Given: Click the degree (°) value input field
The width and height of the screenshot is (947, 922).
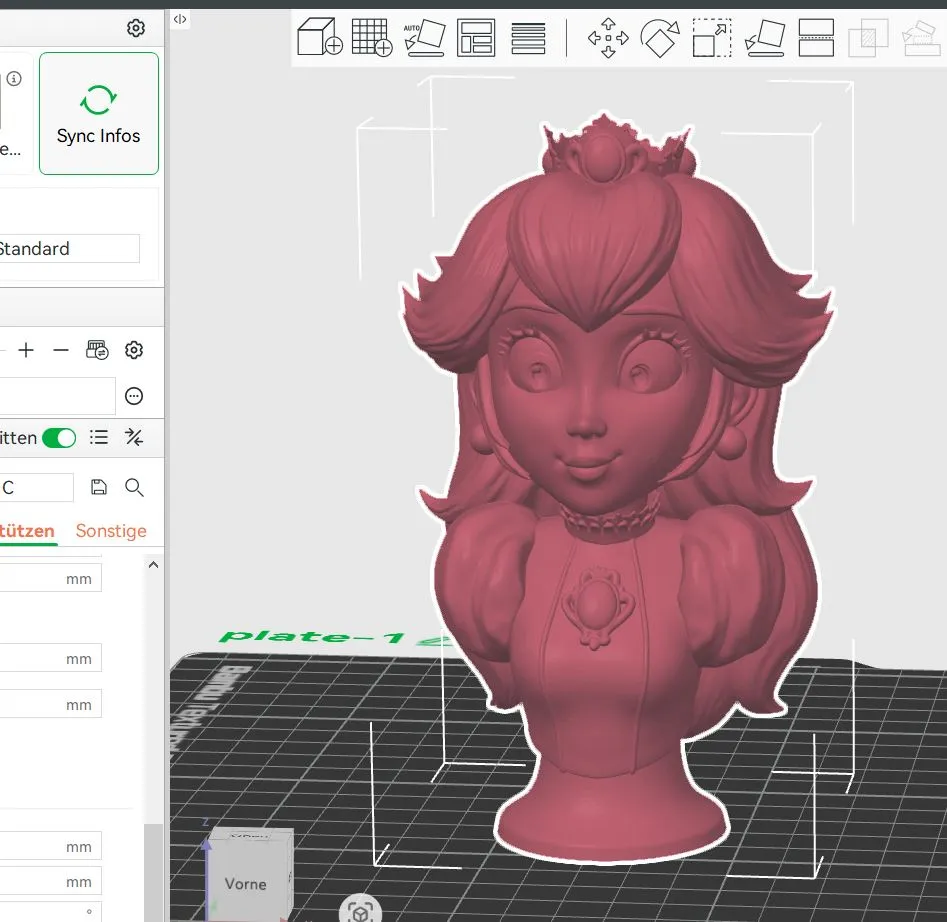Looking at the screenshot, I should 51,911.
